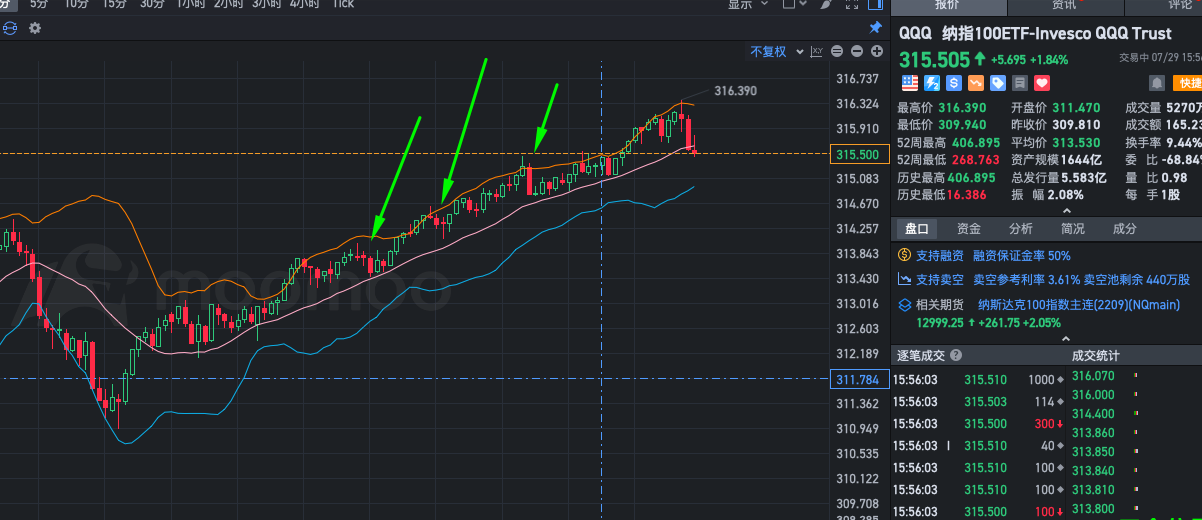Add QQQ to favorites with heart icon
This screenshot has width=1202, height=520.
point(1041,83)
